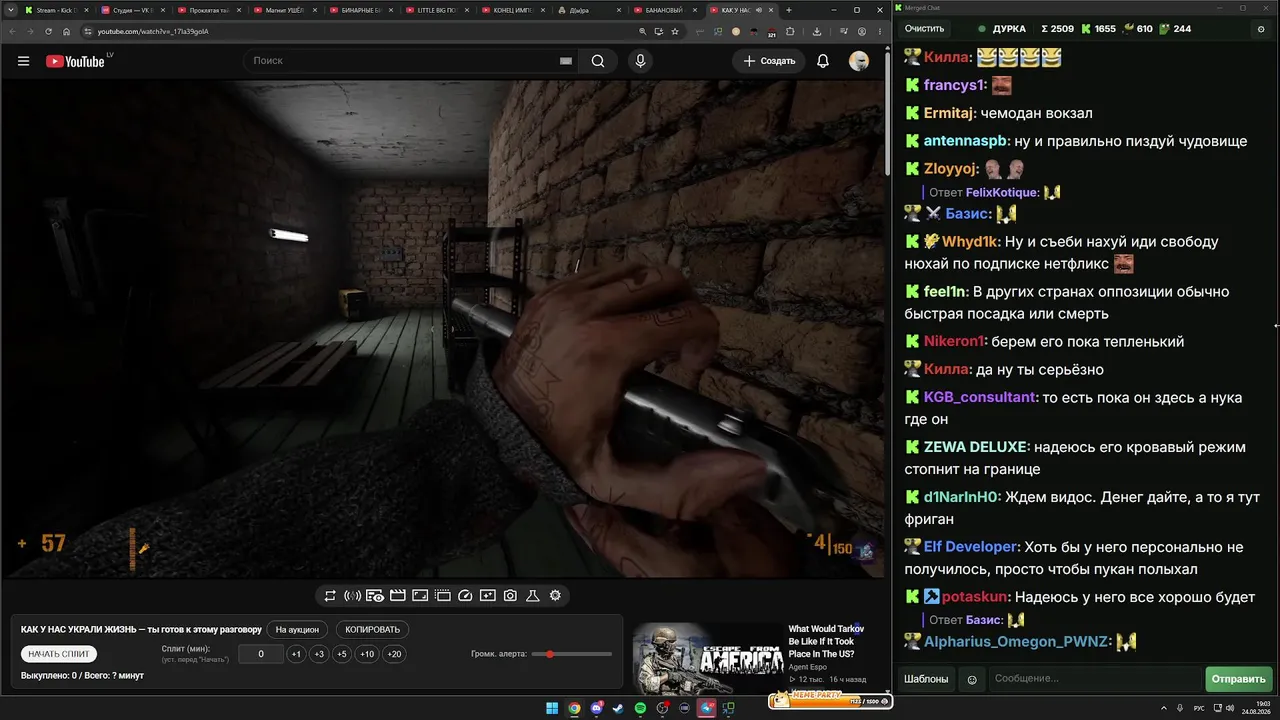Click the aspect-ratio frame icon in player toolbar

pyautogui.click(x=420, y=596)
